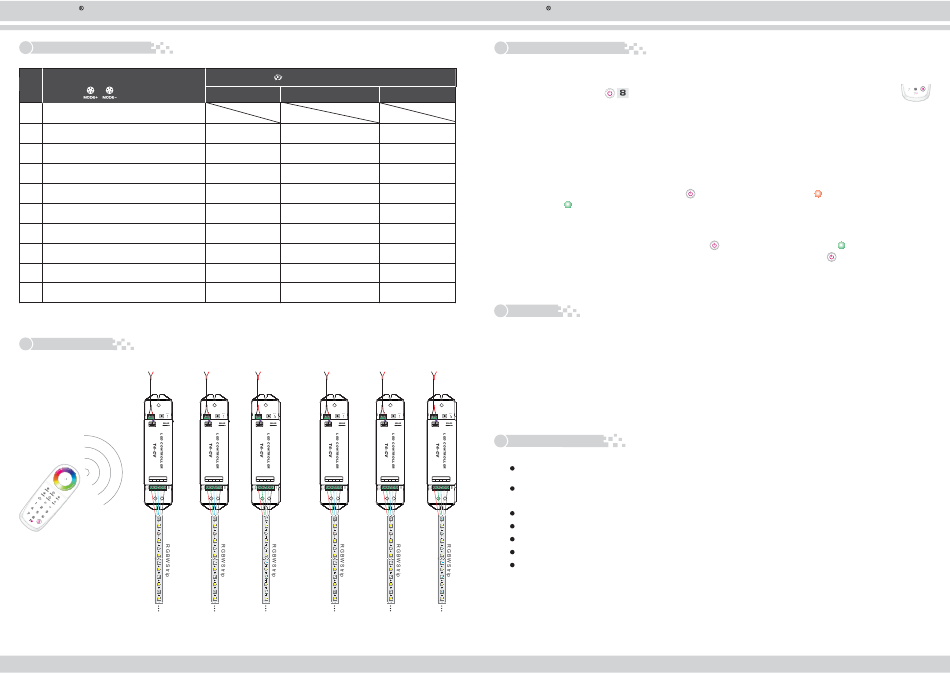
Task: Select the color wheel on the remote control
Action: point(65,478)
